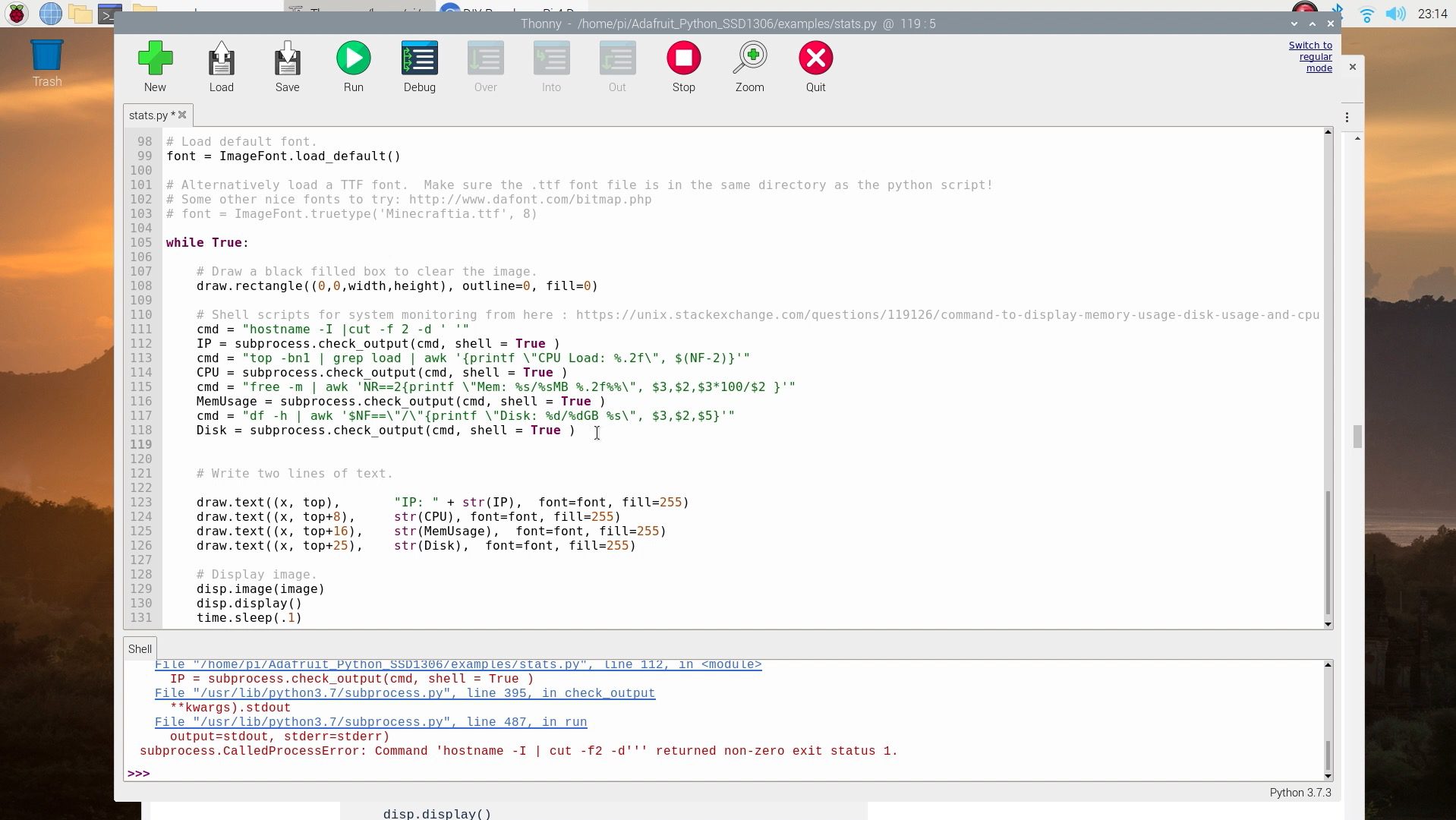This screenshot has height=820, width=1456.
Task: Open the Raspberry Pi main menu
Action: [17, 13]
